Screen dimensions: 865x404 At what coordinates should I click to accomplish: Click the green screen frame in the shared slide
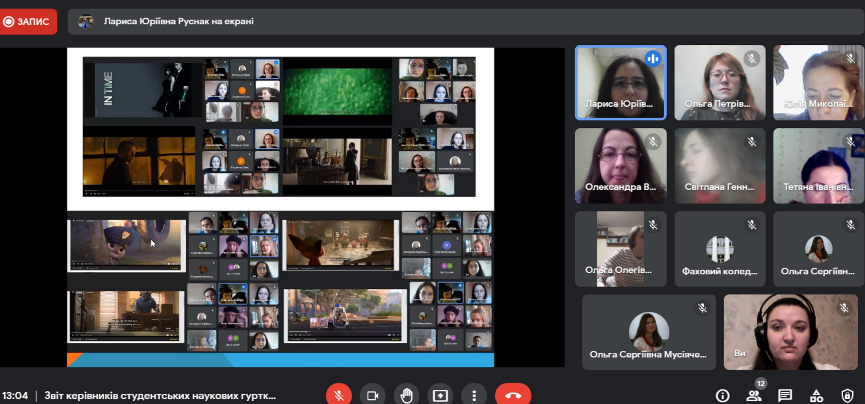338,91
